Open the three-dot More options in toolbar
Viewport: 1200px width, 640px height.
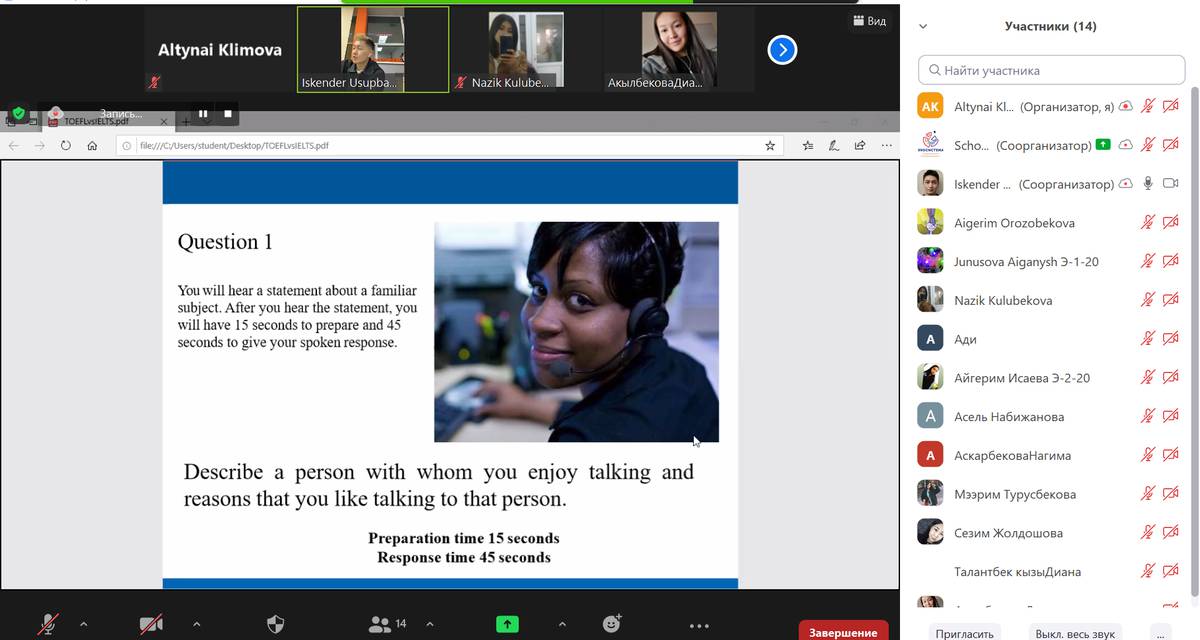(x=699, y=626)
